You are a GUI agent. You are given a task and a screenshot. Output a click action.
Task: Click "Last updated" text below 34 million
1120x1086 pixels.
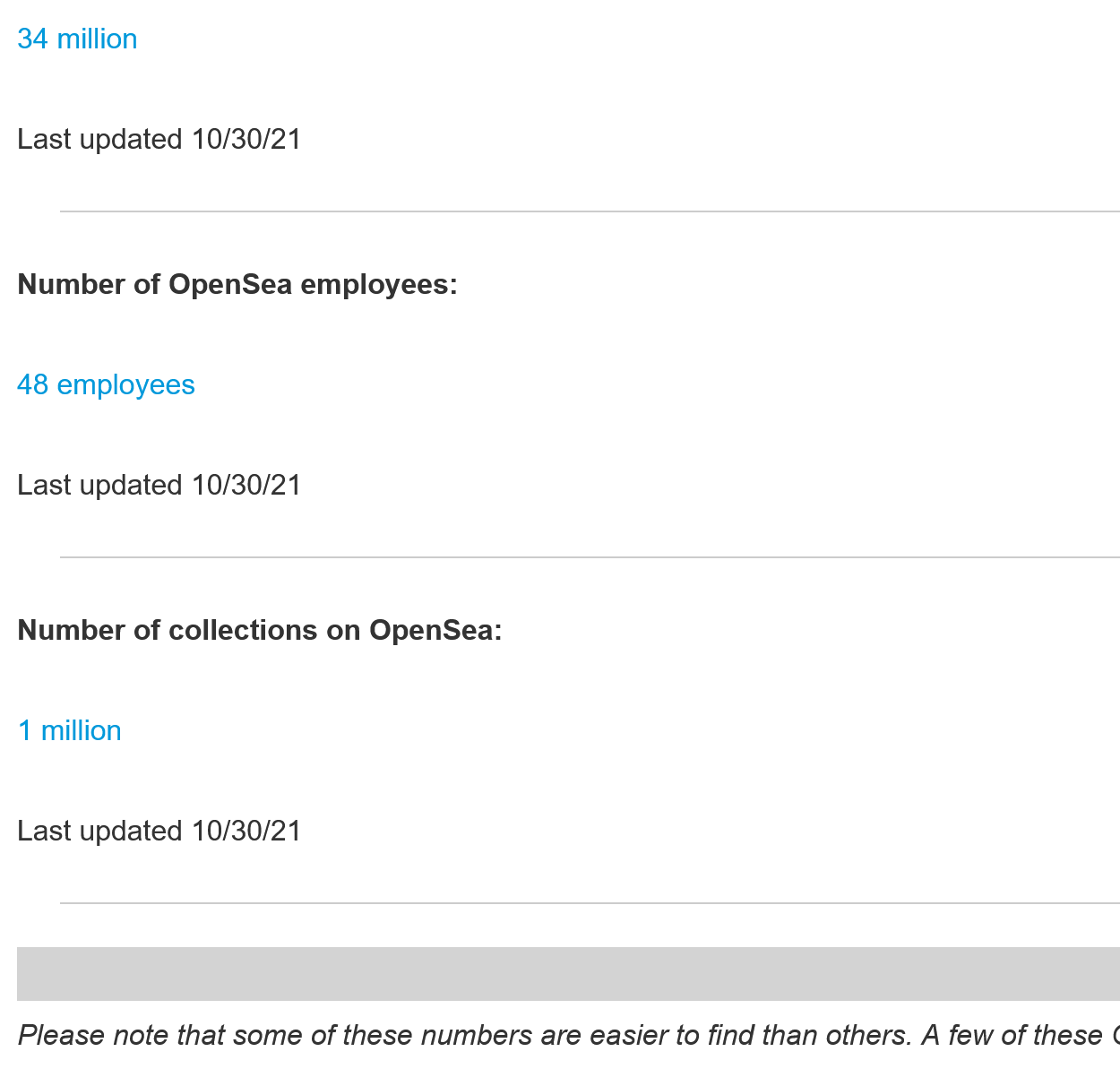99,139
